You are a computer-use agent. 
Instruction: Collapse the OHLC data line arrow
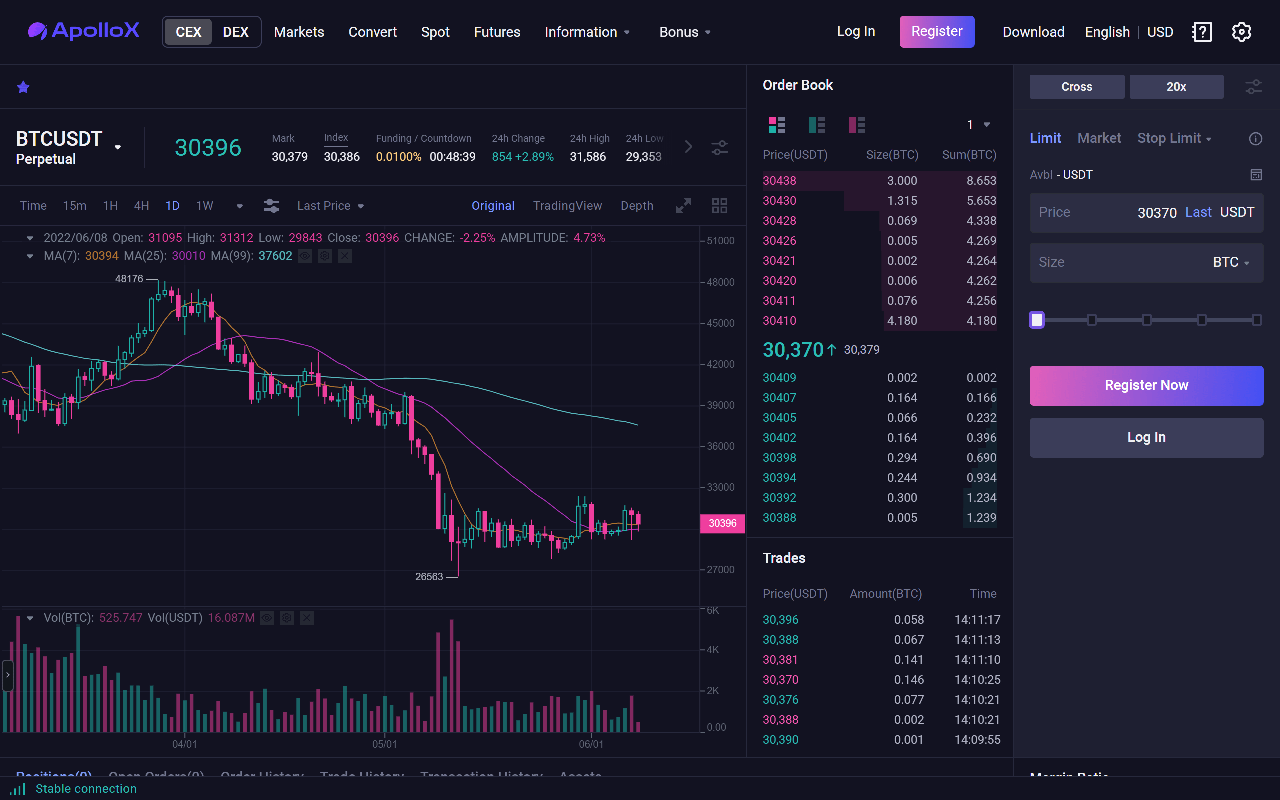[x=30, y=238]
